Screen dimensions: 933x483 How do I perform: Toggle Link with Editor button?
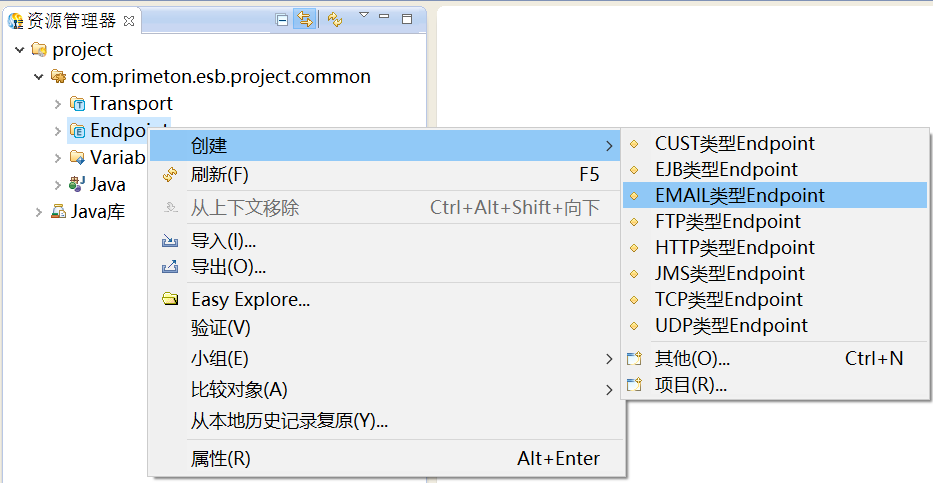pyautogui.click(x=303, y=20)
